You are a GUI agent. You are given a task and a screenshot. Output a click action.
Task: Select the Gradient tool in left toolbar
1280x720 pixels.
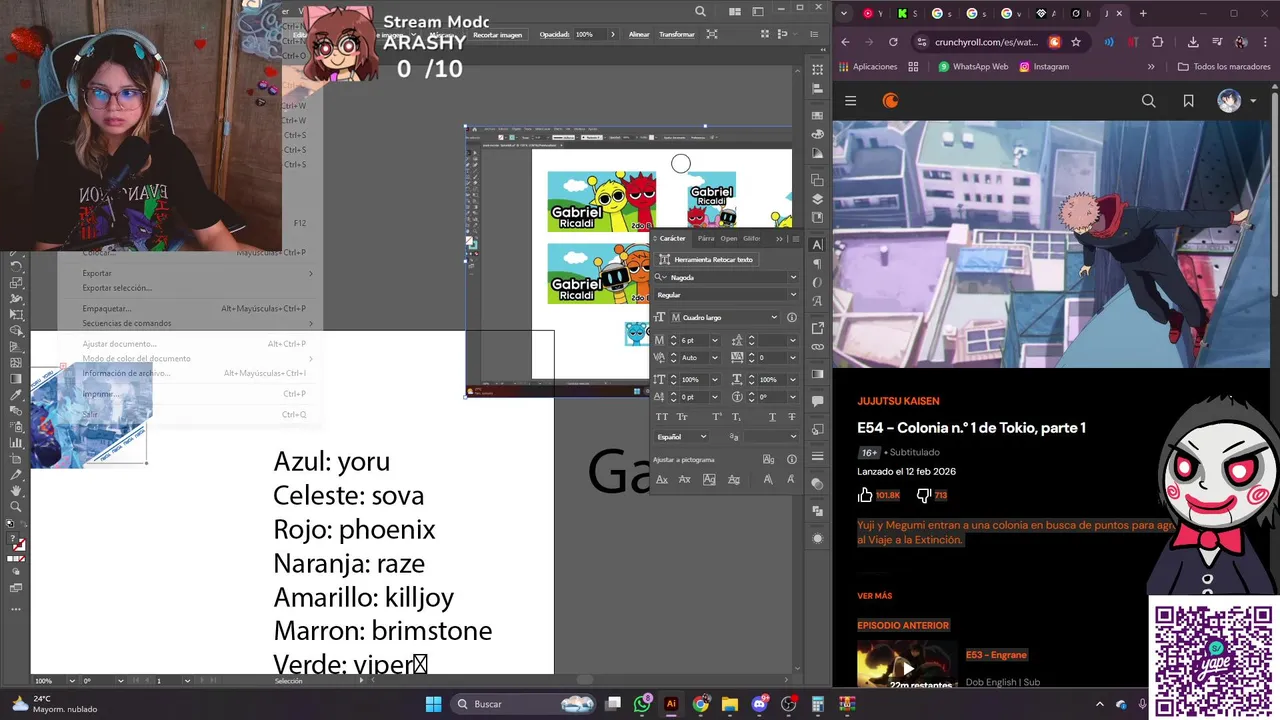click(x=16, y=378)
